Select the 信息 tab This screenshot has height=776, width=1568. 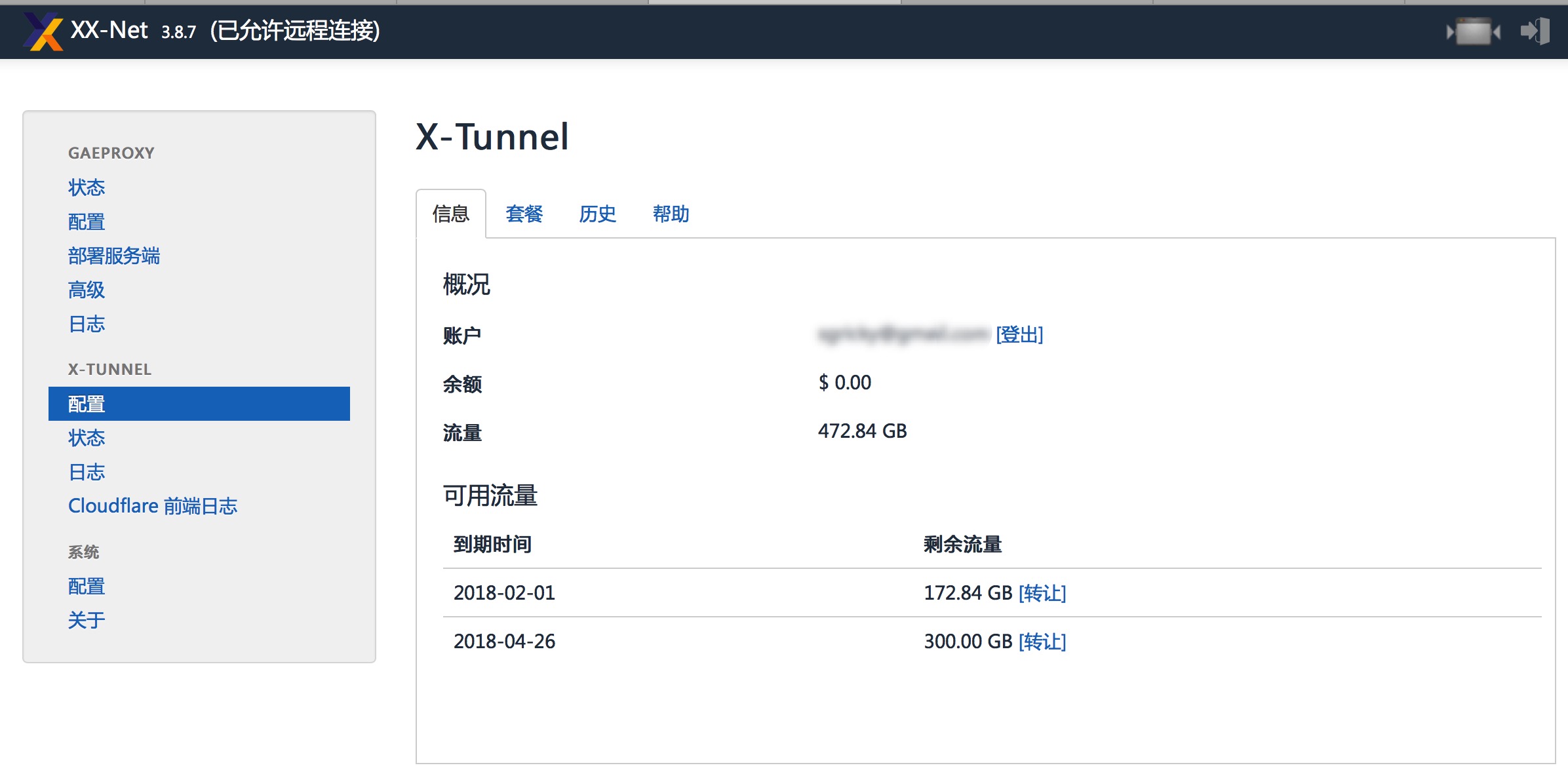pyautogui.click(x=452, y=214)
